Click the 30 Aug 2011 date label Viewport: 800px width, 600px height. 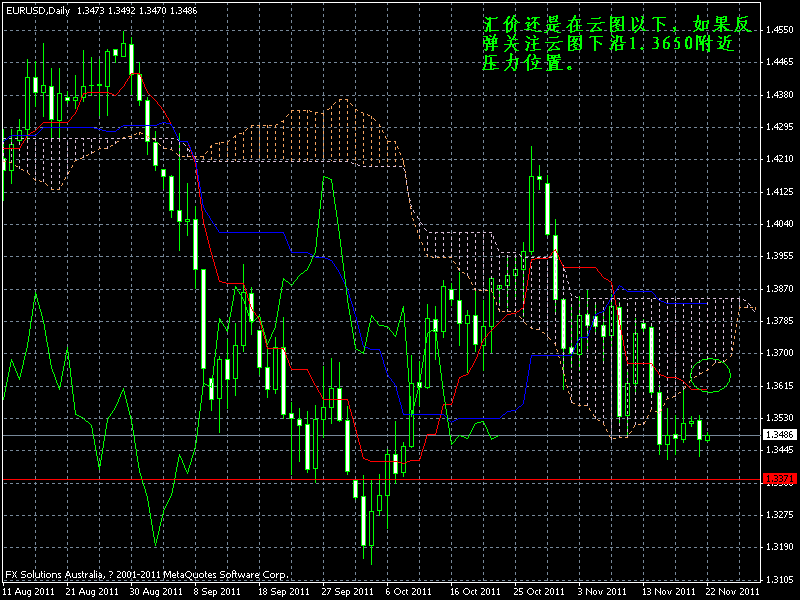[x=156, y=592]
